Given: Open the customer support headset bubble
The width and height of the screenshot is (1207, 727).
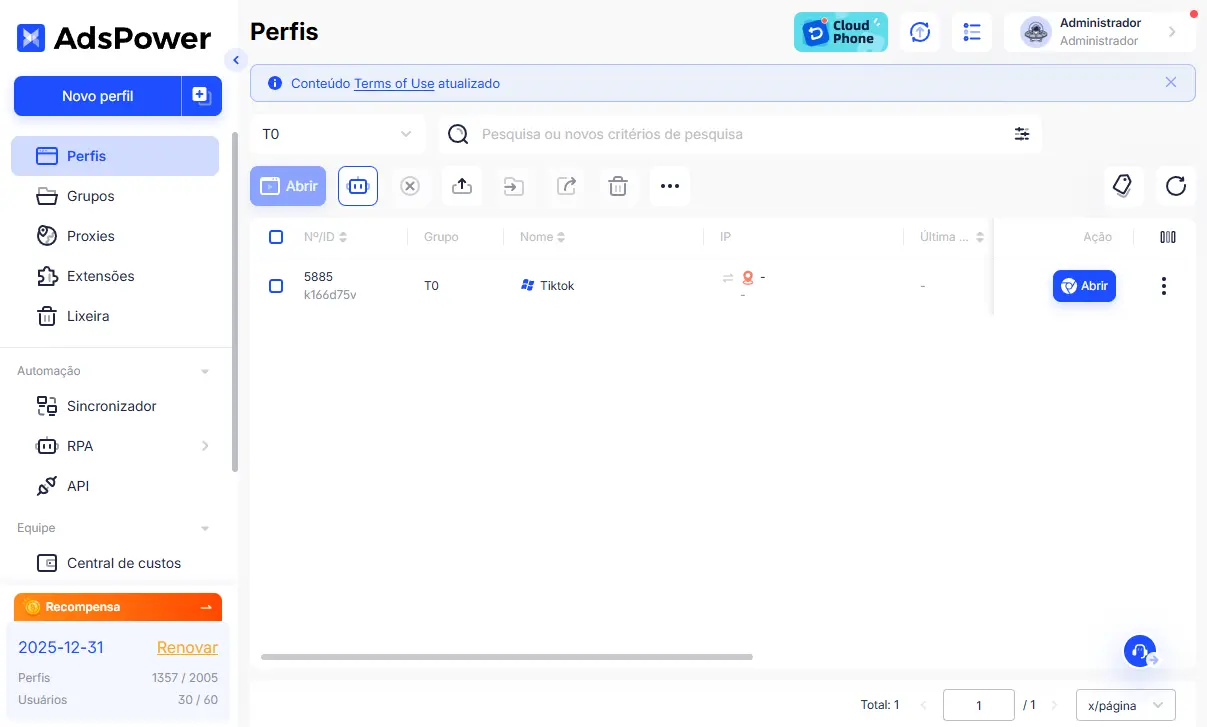Looking at the screenshot, I should 1140,651.
